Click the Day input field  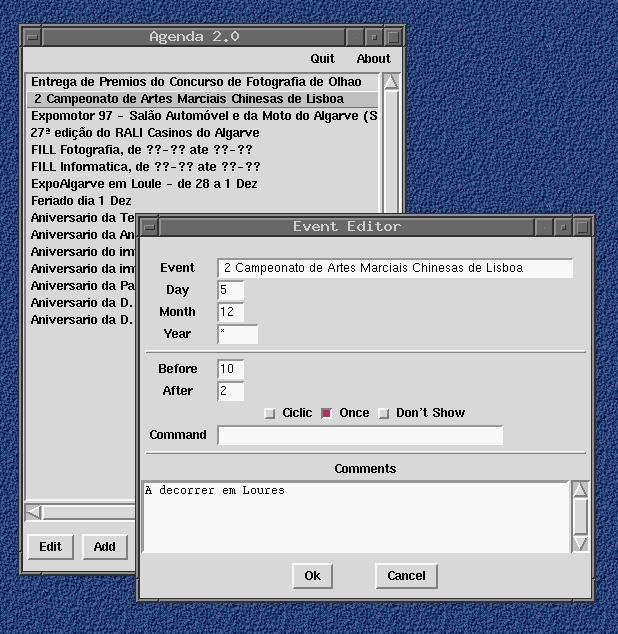tap(231, 290)
